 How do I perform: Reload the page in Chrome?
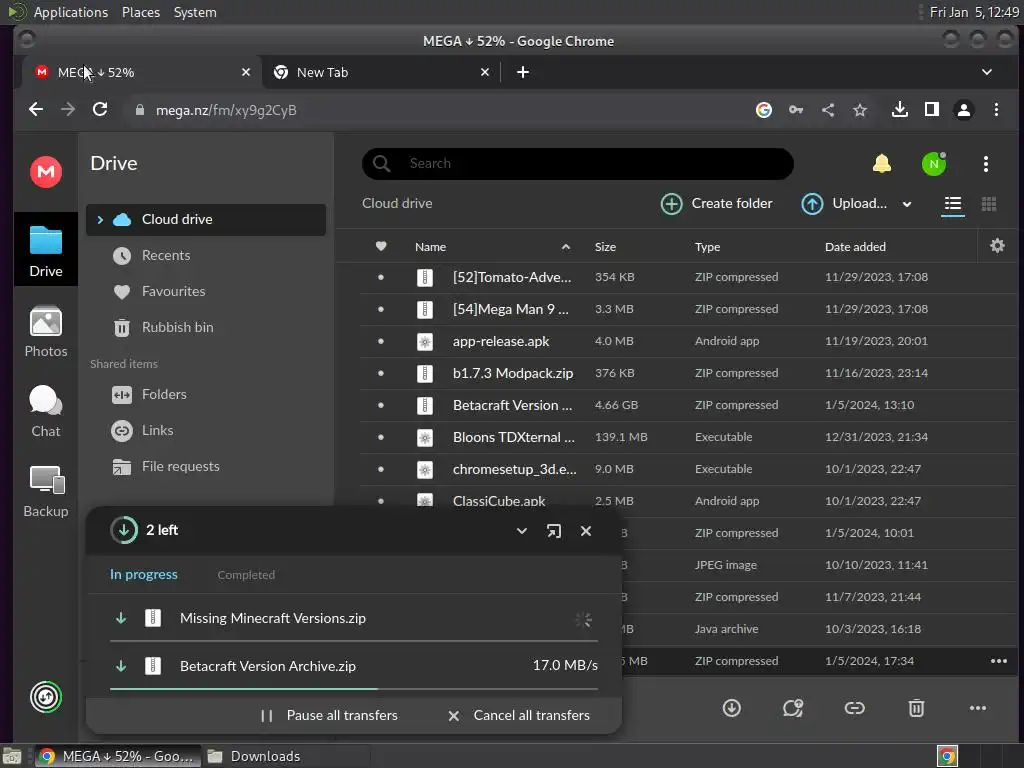[99, 110]
